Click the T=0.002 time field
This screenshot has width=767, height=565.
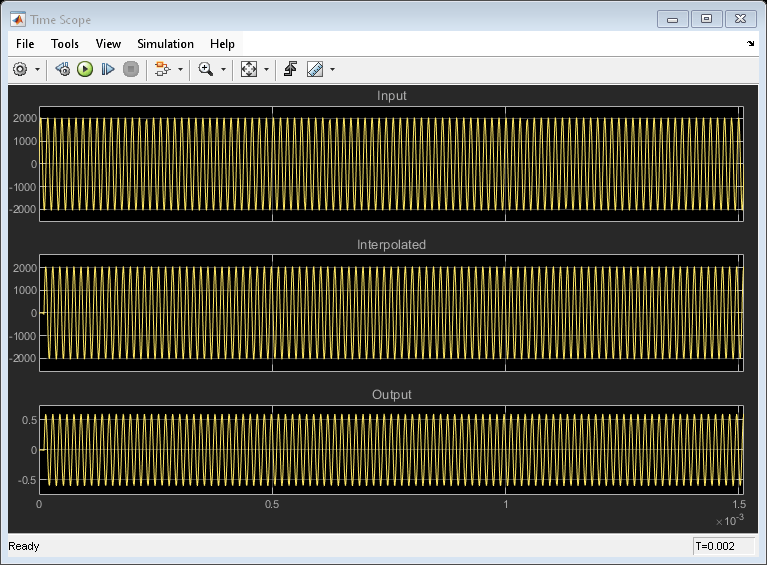723,546
